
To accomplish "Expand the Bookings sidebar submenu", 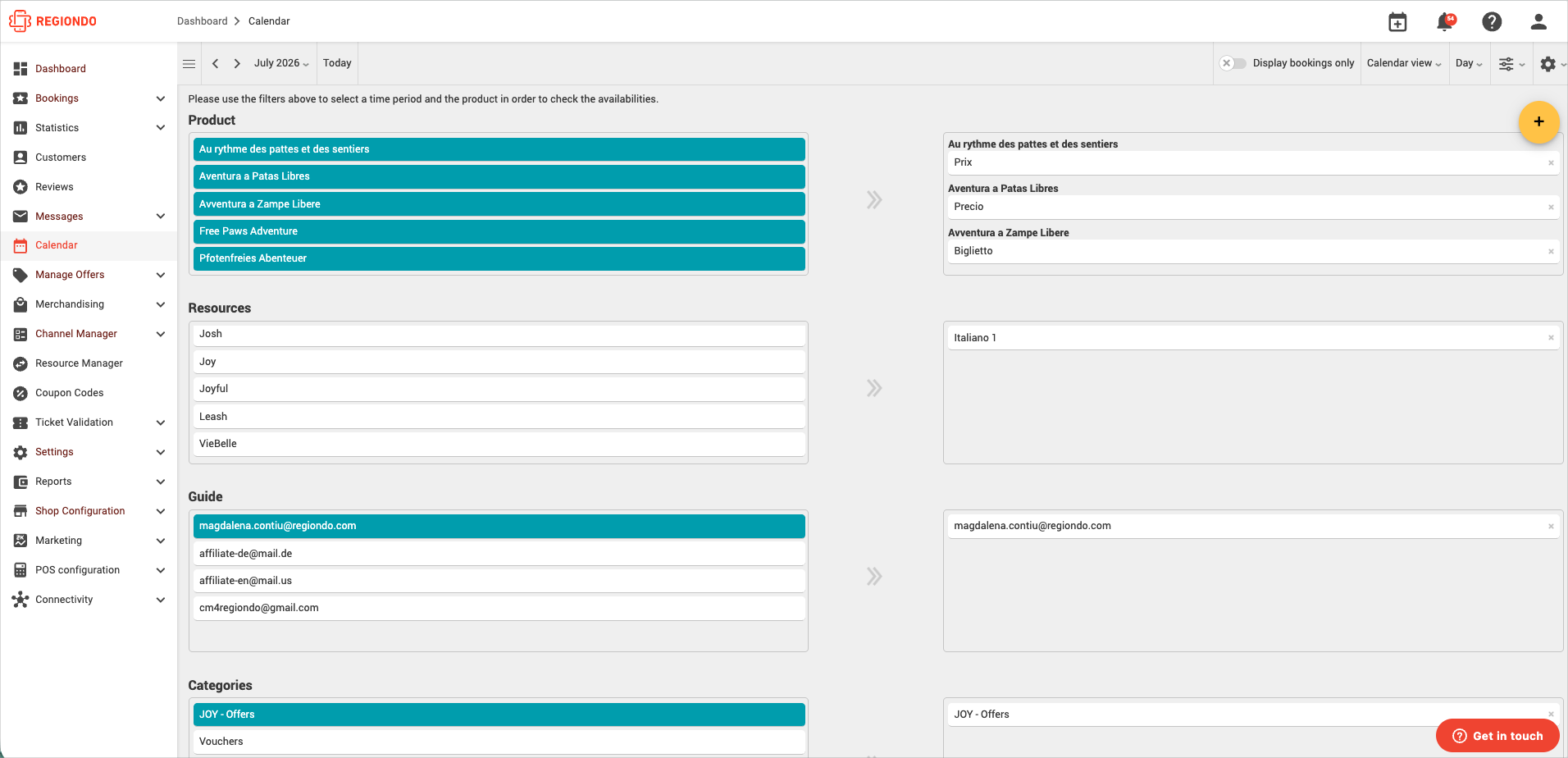I will click(x=161, y=98).
